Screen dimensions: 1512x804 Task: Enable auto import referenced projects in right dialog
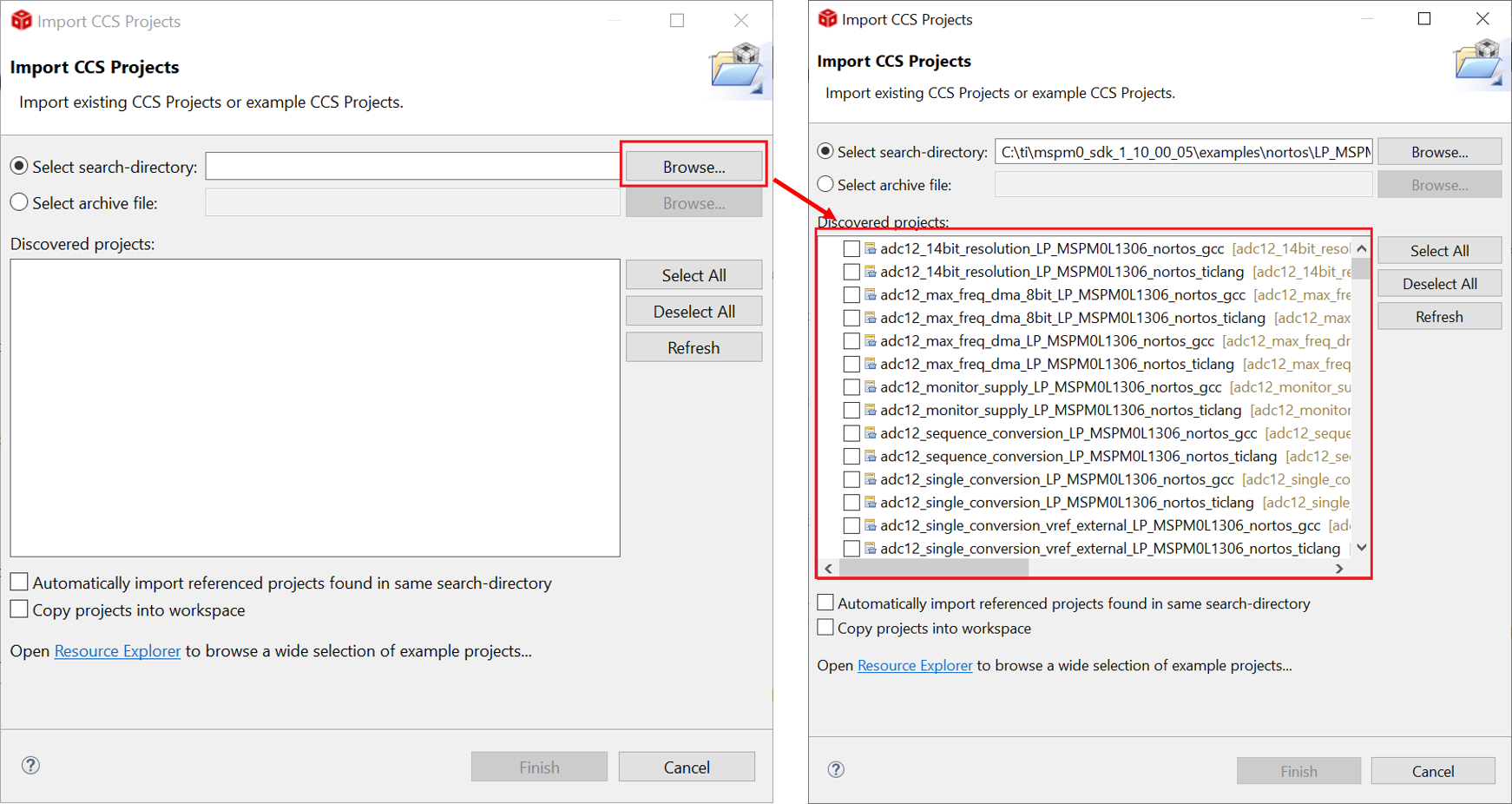tap(825, 603)
